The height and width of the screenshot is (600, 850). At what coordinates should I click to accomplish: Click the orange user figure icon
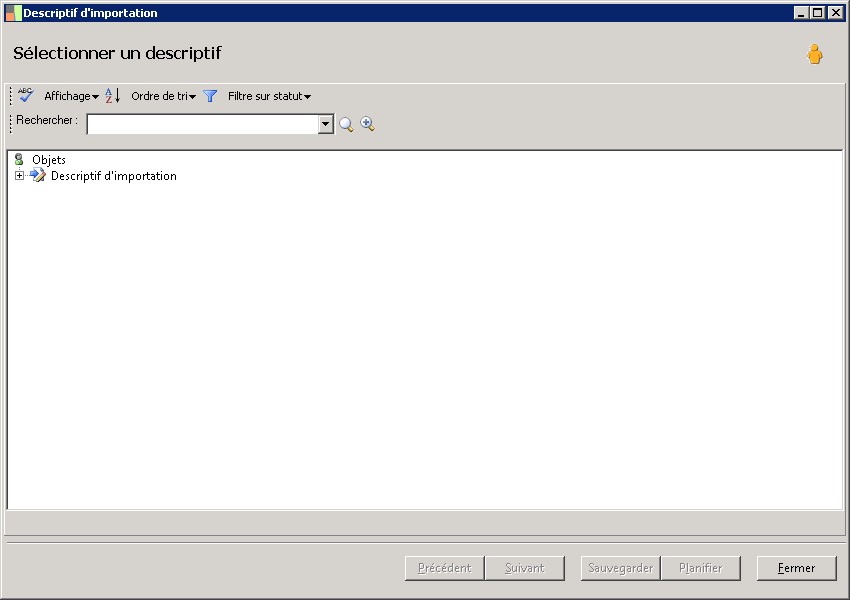pyautogui.click(x=814, y=54)
